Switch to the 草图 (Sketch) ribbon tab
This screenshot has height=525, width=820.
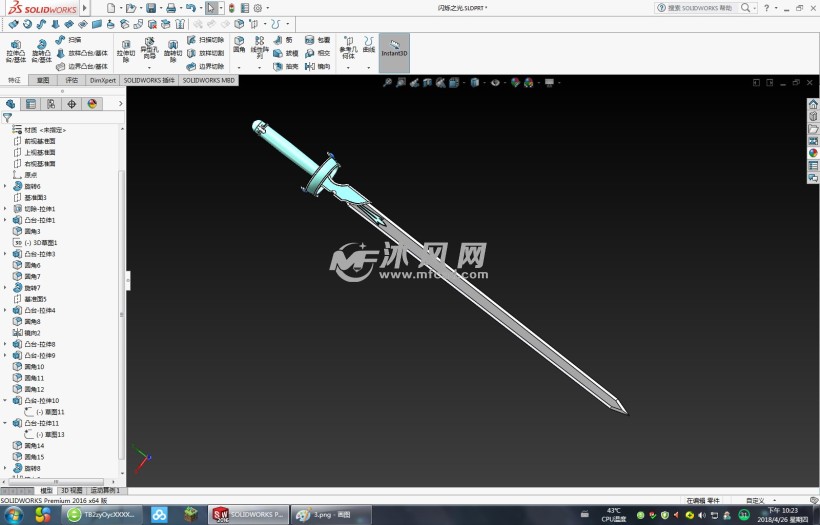click(x=43, y=80)
